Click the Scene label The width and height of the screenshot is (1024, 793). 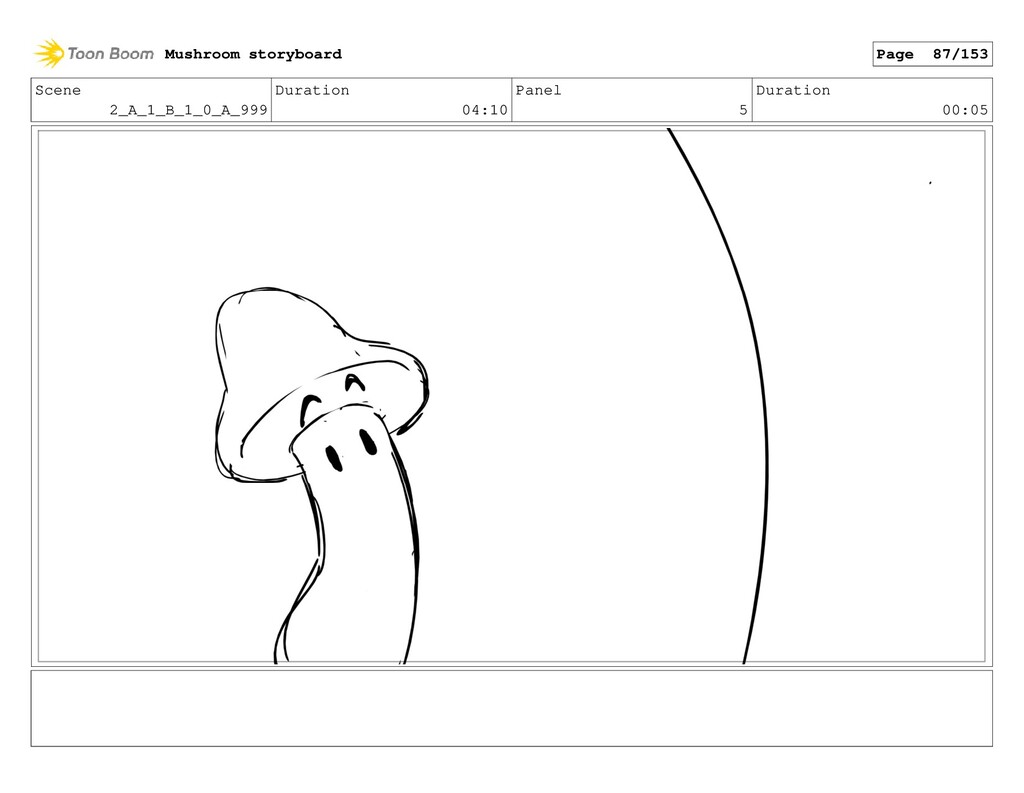58,90
